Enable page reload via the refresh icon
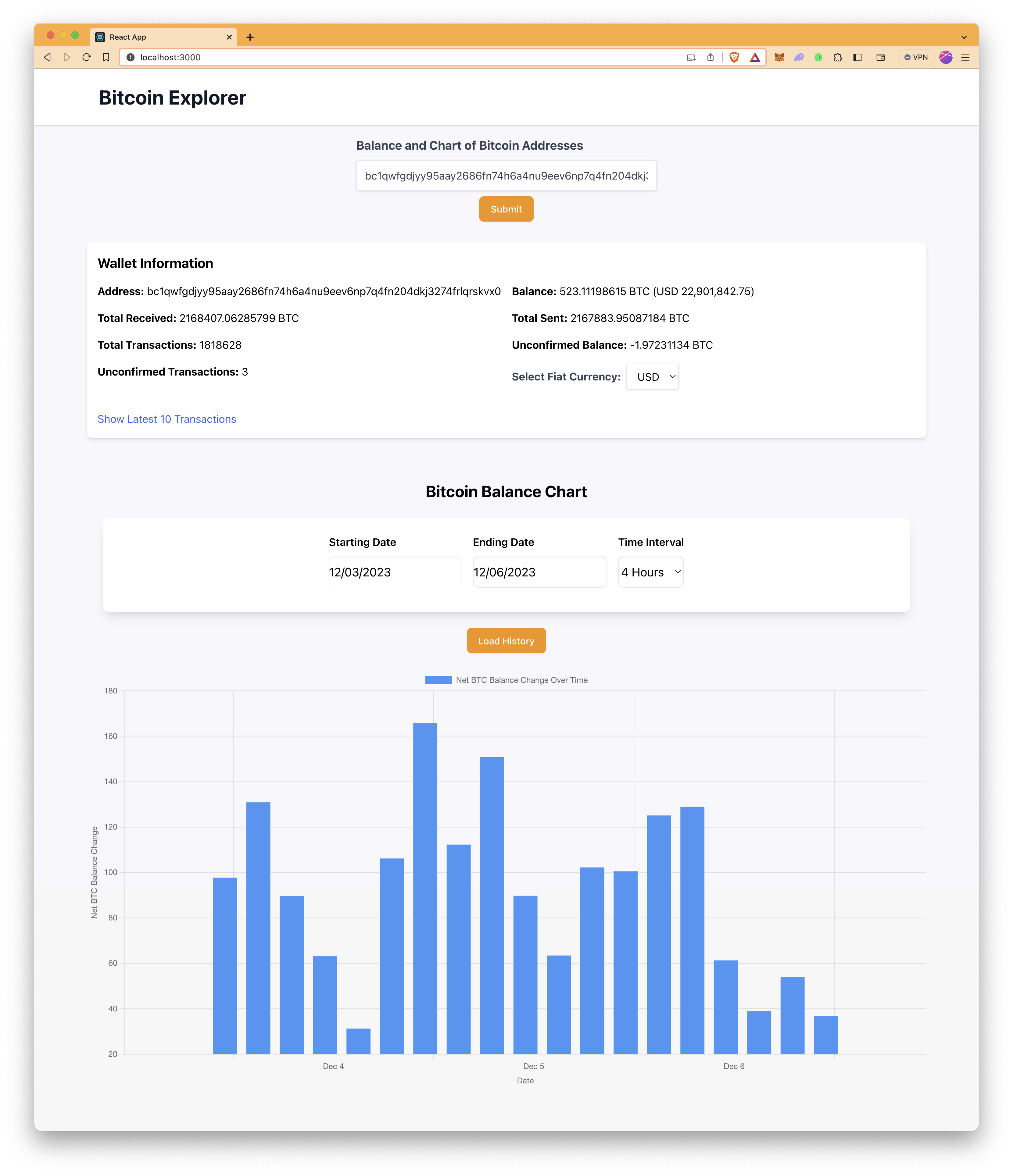This screenshot has height=1176, width=1013. coord(86,57)
